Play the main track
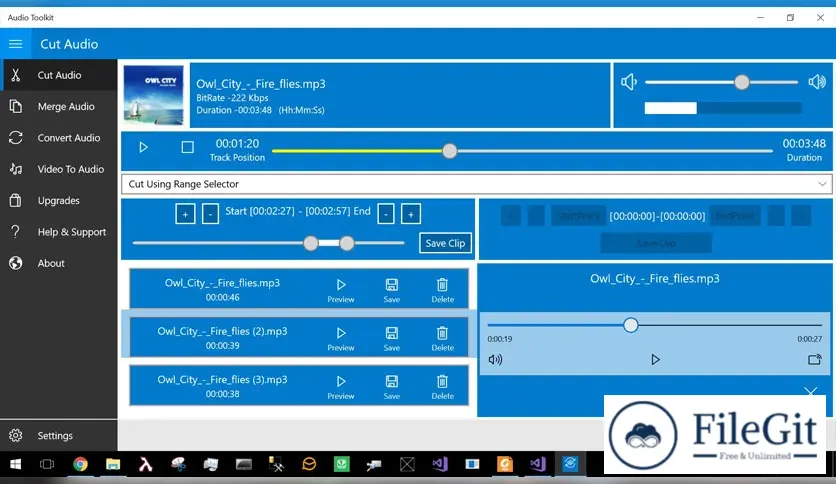The width and height of the screenshot is (836, 484). [x=143, y=147]
